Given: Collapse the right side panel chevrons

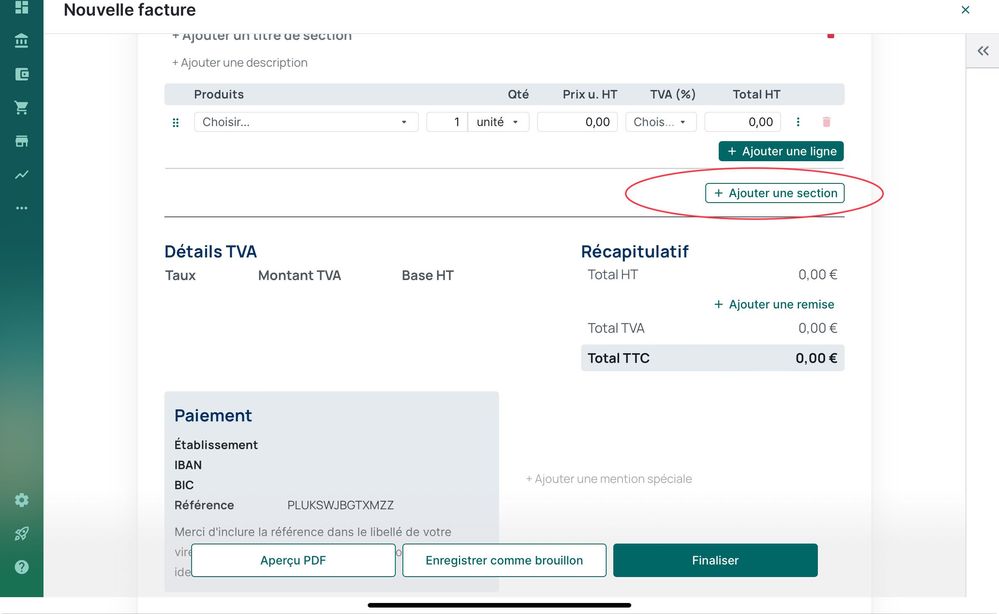Looking at the screenshot, I should point(982,51).
